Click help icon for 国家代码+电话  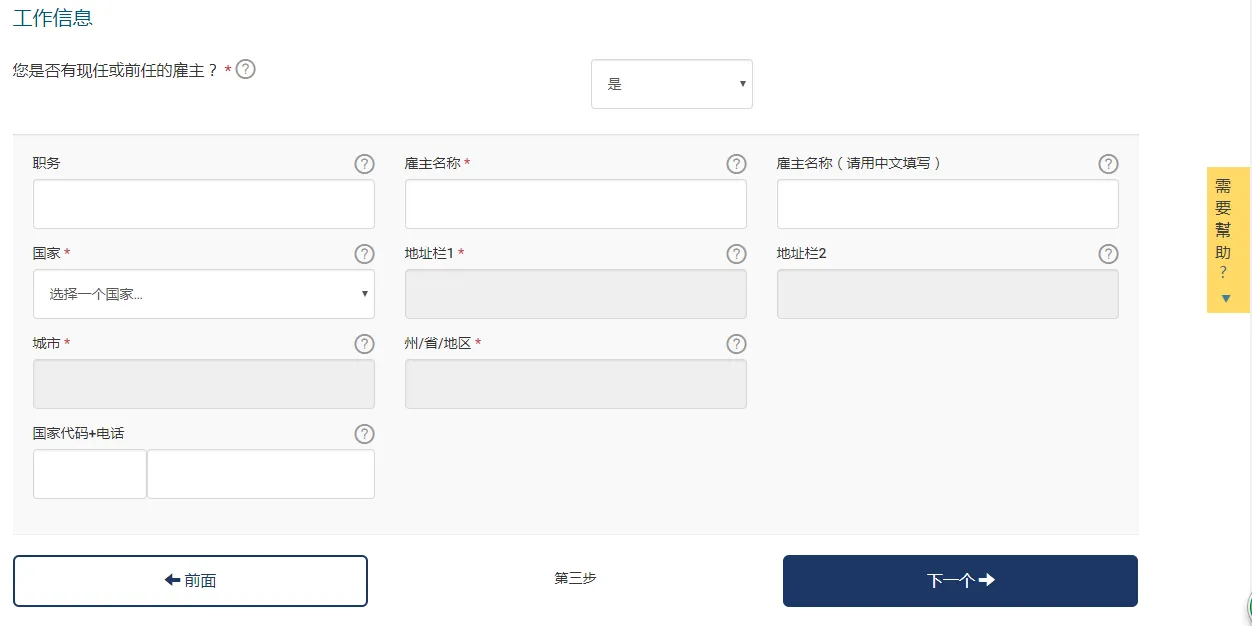coord(364,434)
